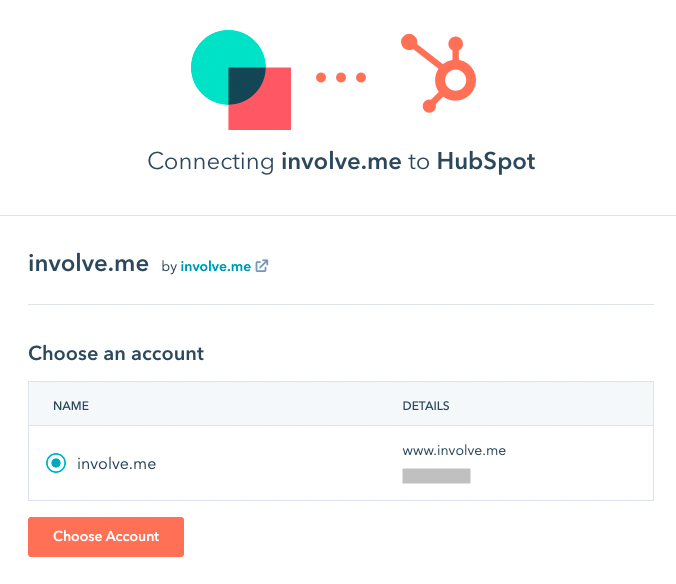Click the involve.me account name label
This screenshot has width=676, height=584.
tap(116, 464)
